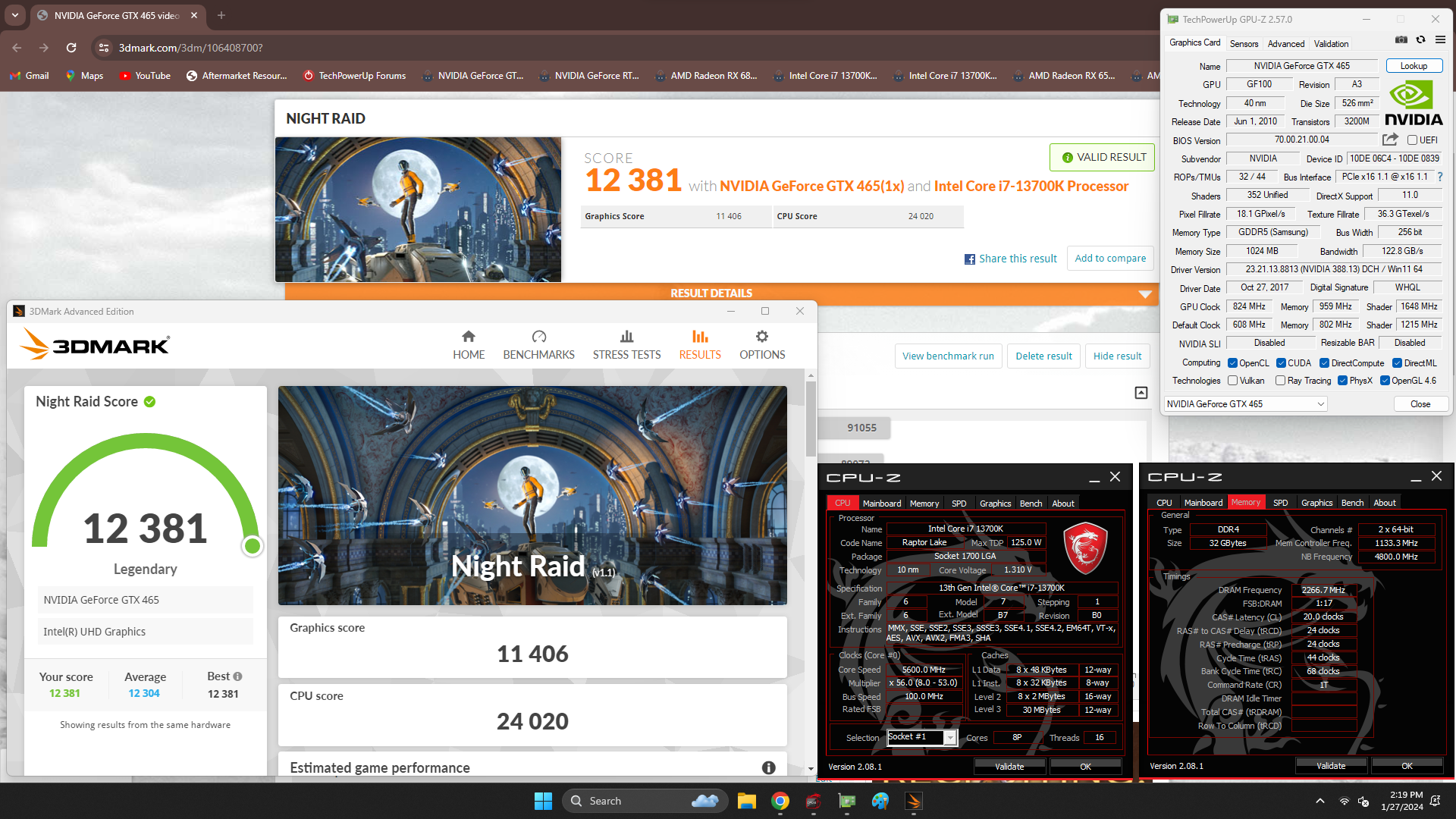Click Night Raid score gauge indicator

[253, 545]
